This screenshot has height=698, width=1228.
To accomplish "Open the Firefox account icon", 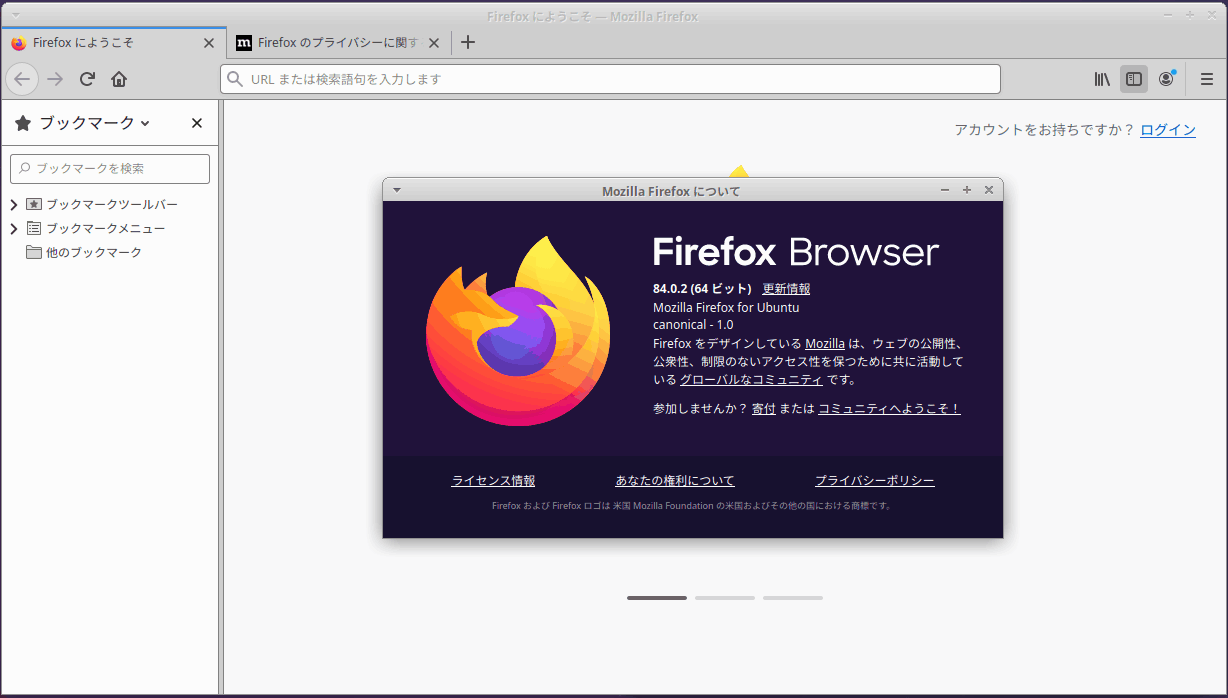I will 1166,79.
